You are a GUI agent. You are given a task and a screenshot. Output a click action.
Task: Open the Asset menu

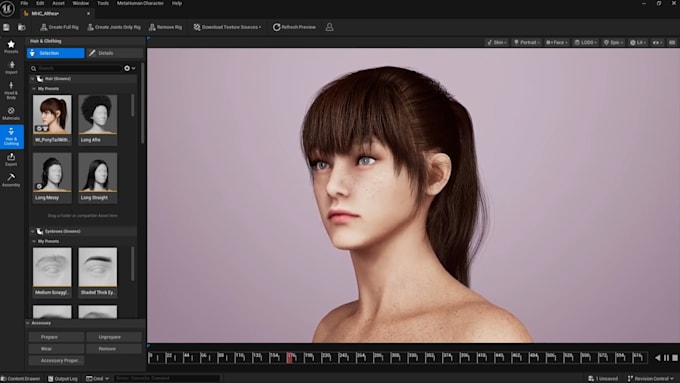(x=59, y=3)
